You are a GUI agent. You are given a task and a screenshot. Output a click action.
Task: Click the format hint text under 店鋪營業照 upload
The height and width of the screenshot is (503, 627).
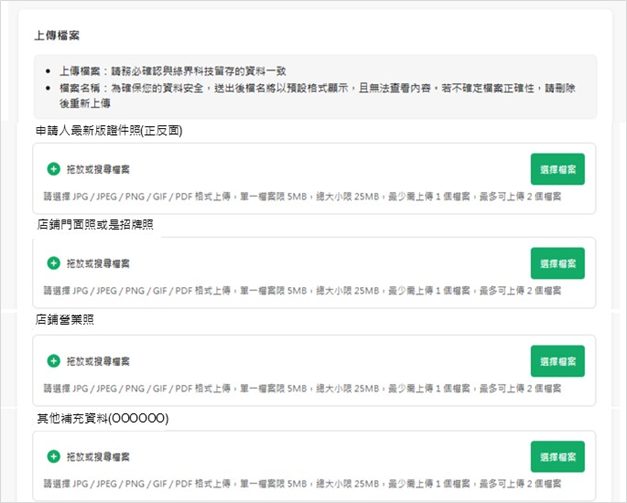(x=302, y=388)
